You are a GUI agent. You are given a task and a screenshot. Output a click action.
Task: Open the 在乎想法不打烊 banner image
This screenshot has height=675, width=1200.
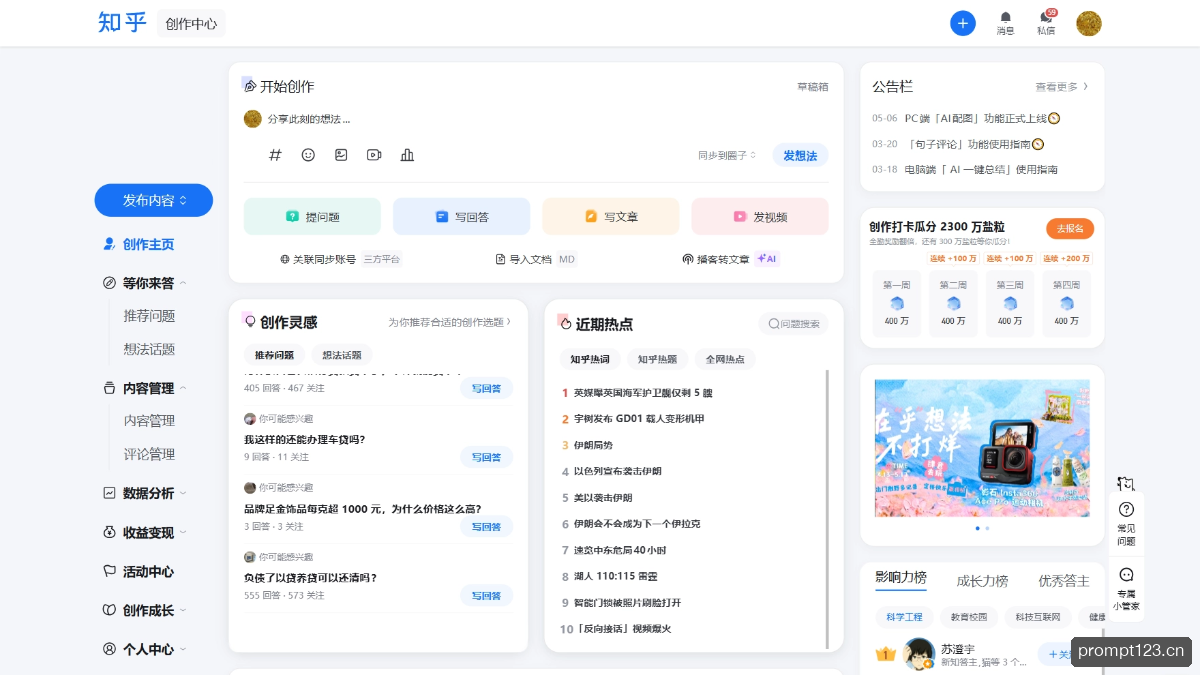click(x=982, y=448)
